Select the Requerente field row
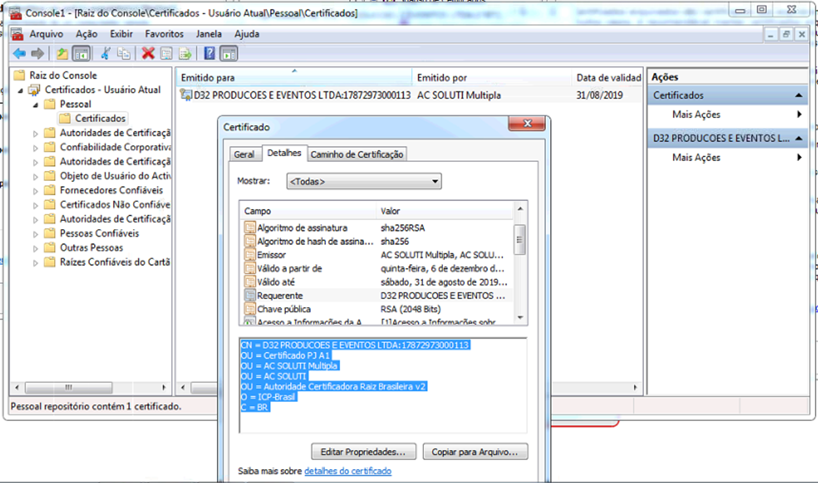This screenshot has height=483, width=818. pyautogui.click(x=376, y=296)
